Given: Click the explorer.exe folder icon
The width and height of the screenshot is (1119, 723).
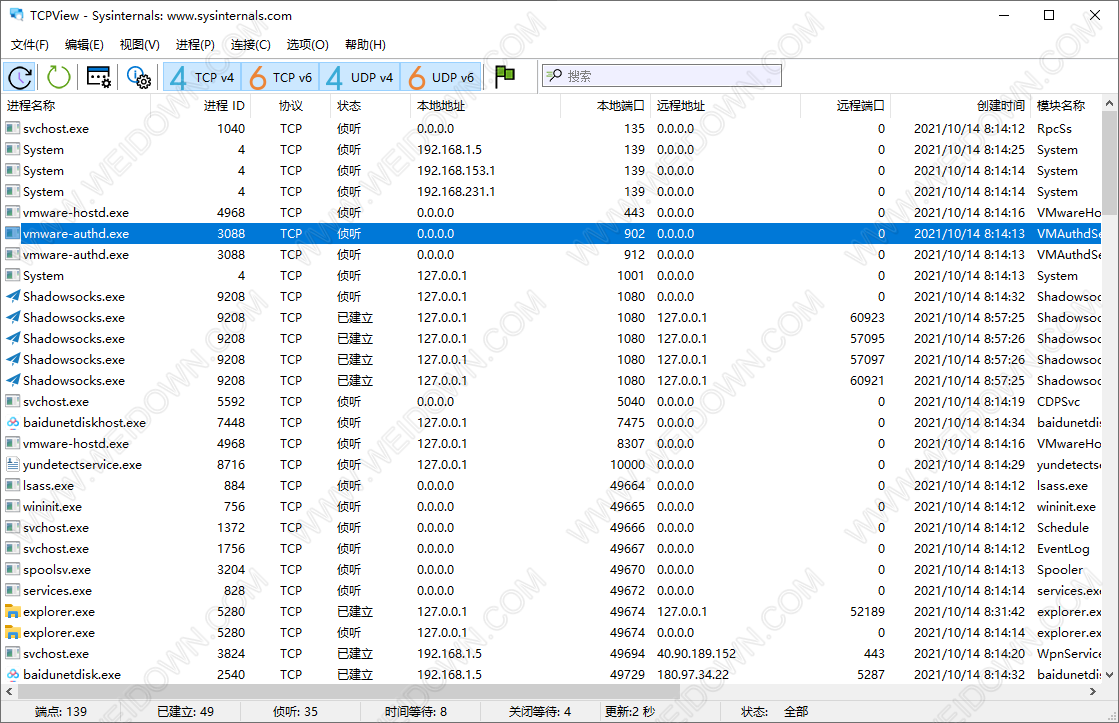Looking at the screenshot, I should [x=13, y=611].
